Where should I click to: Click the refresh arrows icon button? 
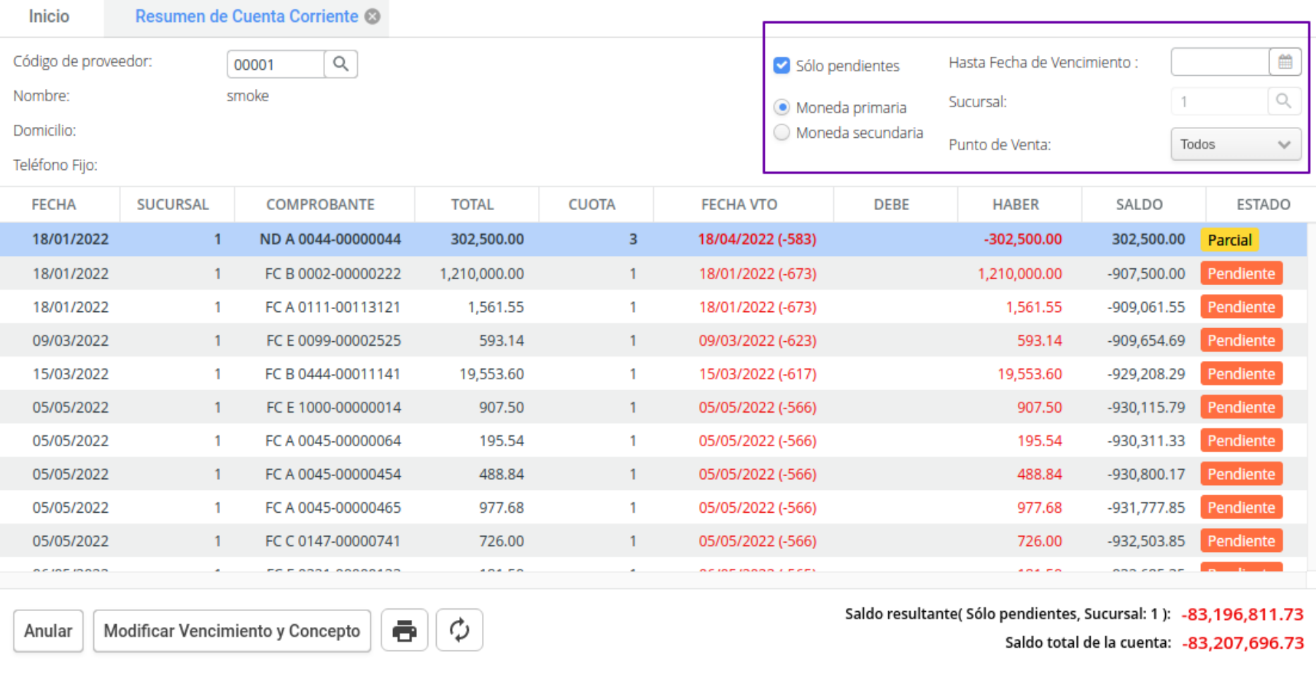(459, 631)
